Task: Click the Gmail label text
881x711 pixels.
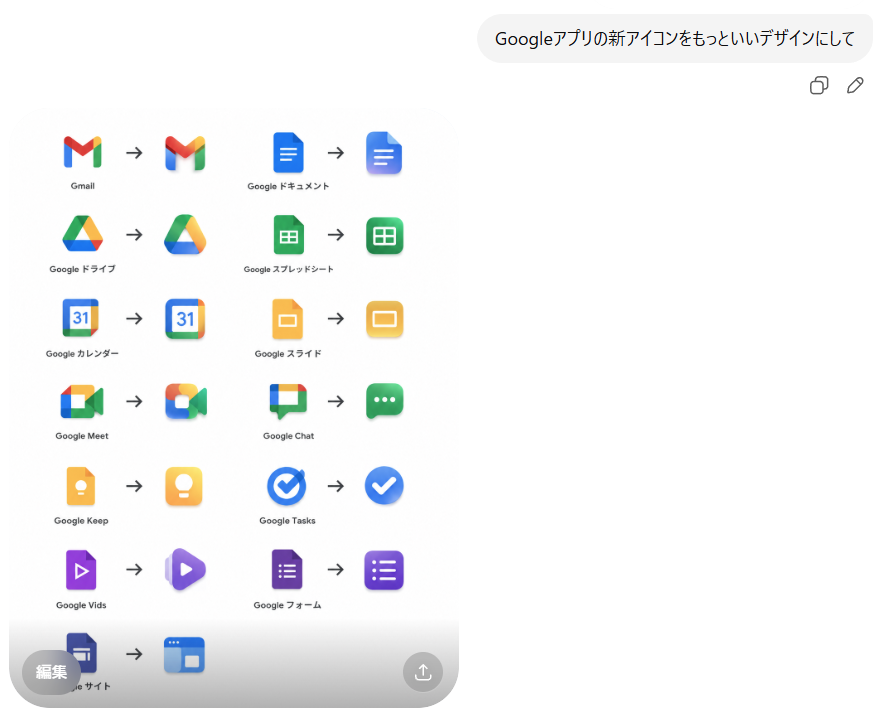Action: [83, 186]
